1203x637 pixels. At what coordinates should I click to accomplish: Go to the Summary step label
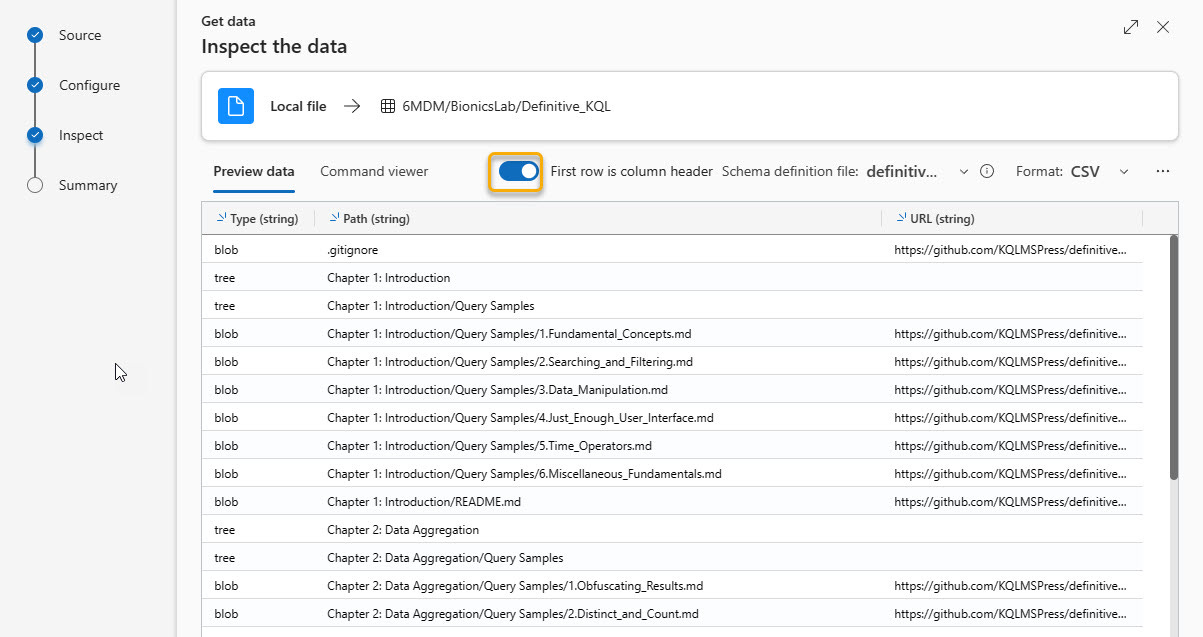pos(88,185)
